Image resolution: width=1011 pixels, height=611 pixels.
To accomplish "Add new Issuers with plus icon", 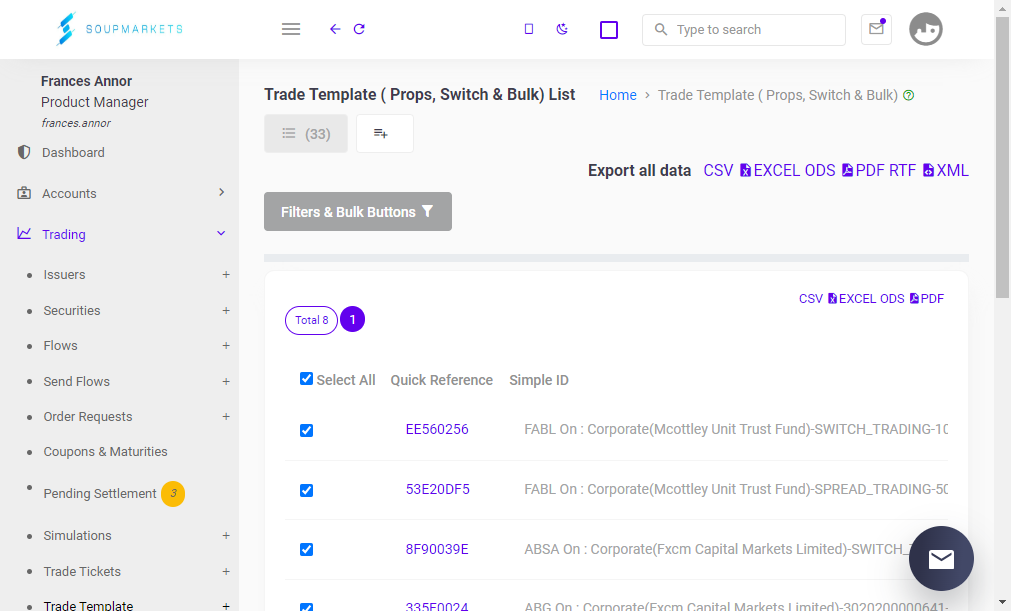I will 226,275.
